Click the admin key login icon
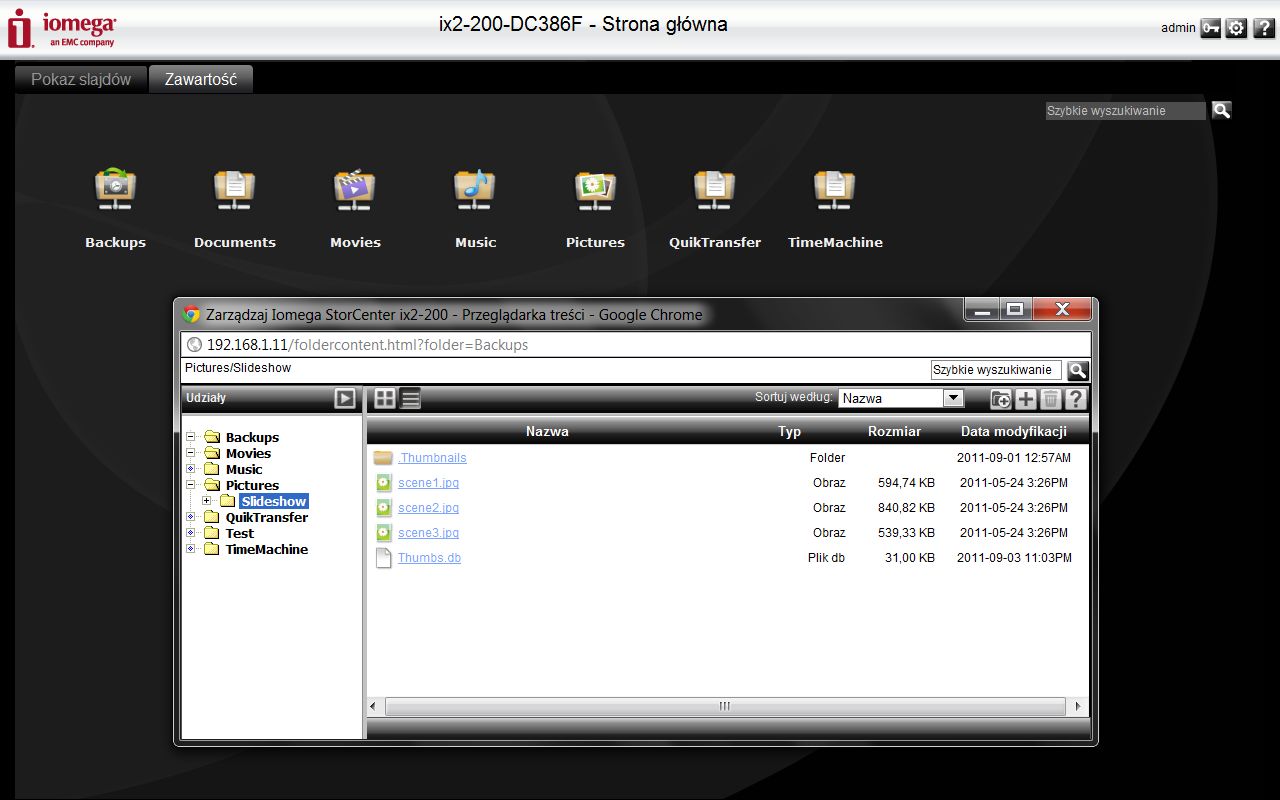This screenshot has height=800, width=1280. click(1211, 28)
